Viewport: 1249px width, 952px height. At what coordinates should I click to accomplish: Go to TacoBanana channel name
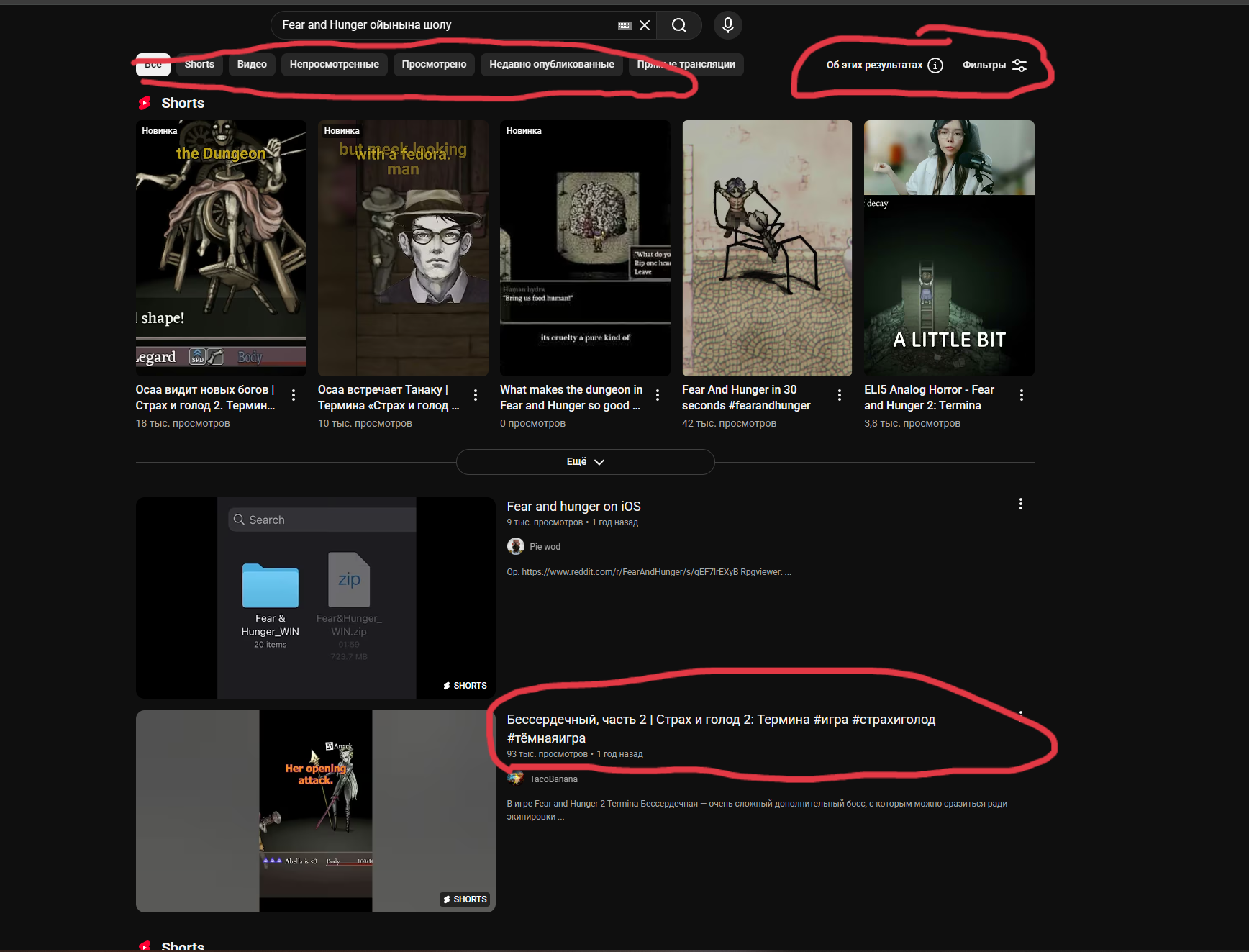point(553,779)
